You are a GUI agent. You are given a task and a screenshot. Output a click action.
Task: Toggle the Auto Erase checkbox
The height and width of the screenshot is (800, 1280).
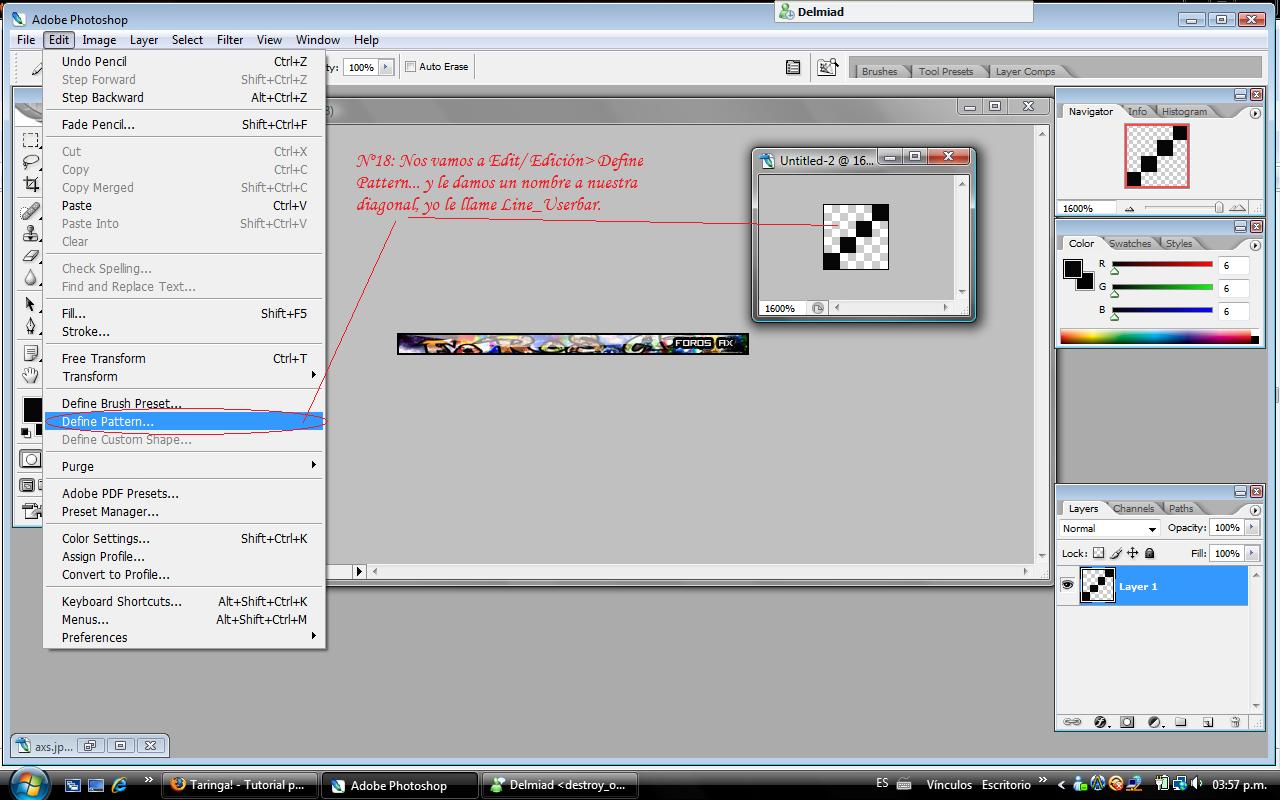(410, 67)
